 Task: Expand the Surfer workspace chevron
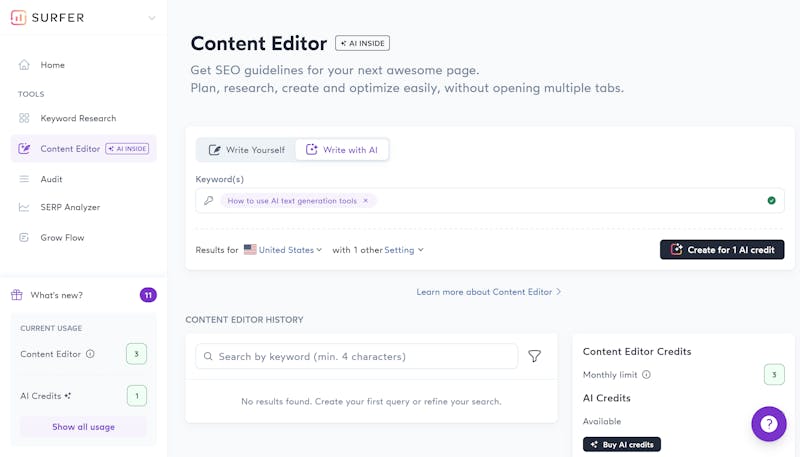(152, 18)
